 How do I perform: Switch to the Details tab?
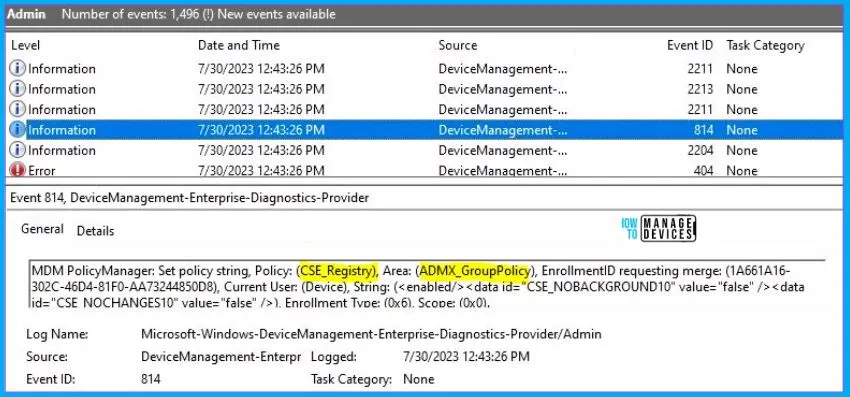(95, 231)
